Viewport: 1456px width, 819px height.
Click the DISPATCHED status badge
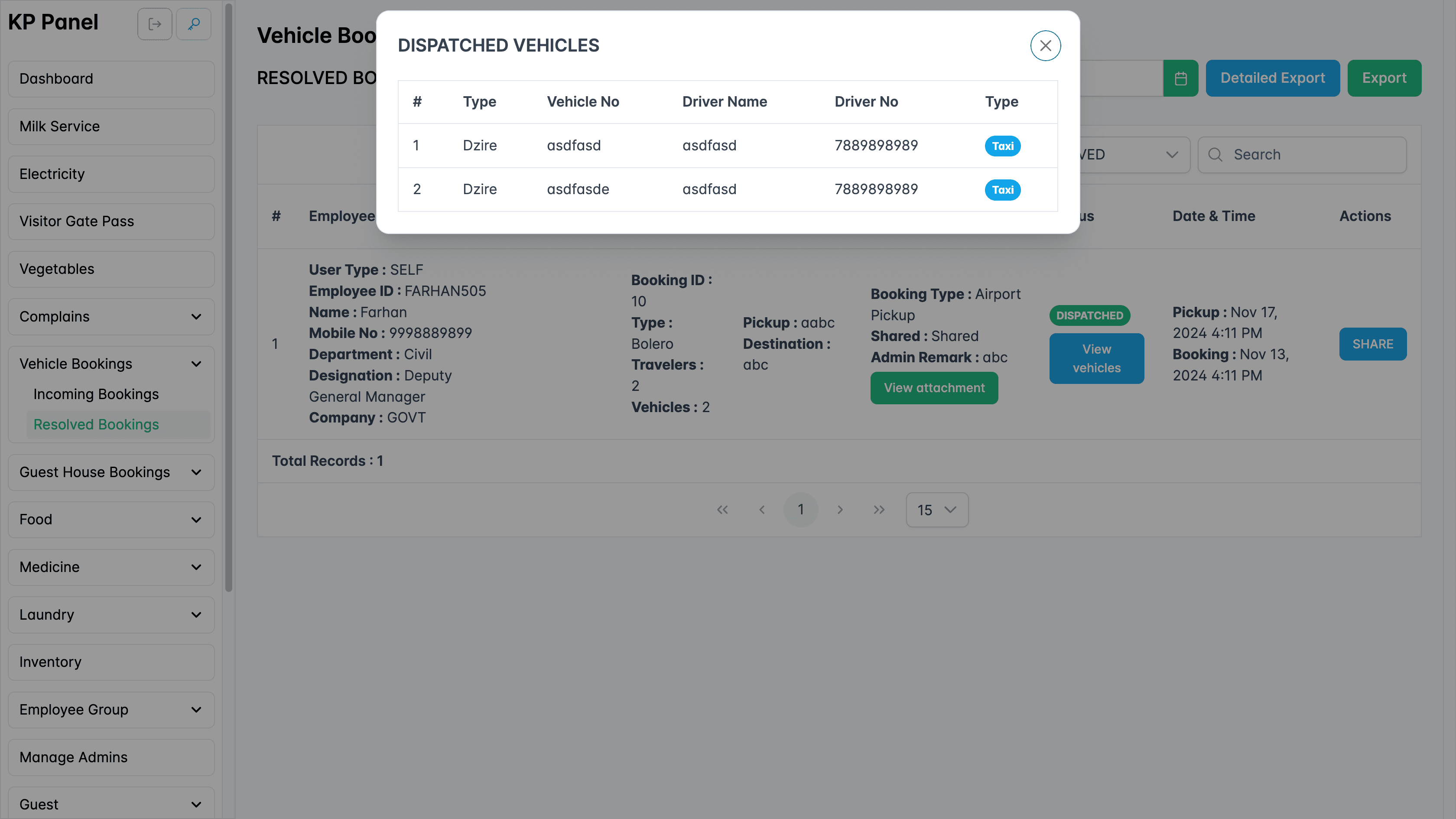click(x=1089, y=315)
